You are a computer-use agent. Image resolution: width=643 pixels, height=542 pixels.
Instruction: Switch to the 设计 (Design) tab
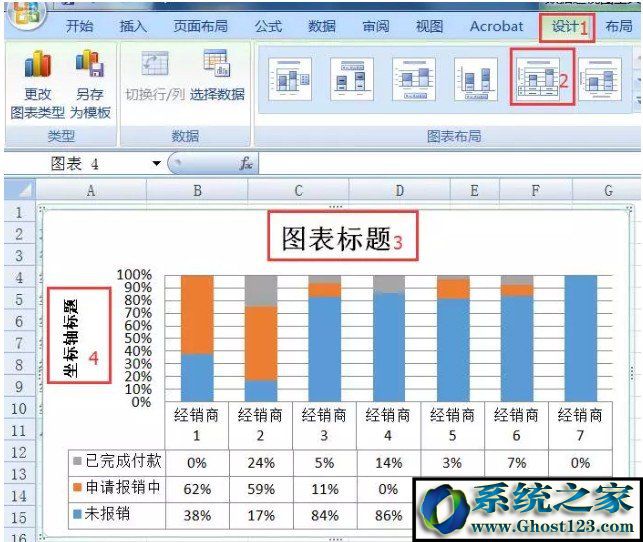click(x=565, y=27)
